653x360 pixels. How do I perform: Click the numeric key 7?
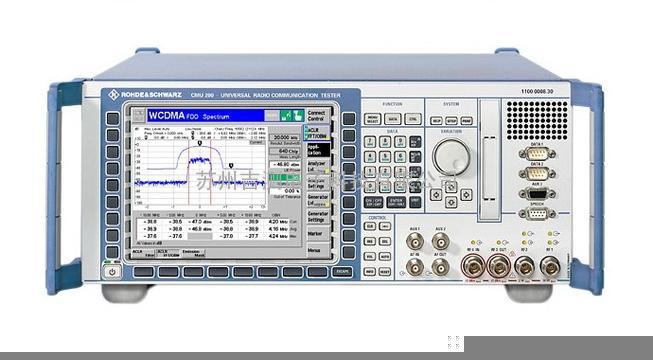coord(370,142)
